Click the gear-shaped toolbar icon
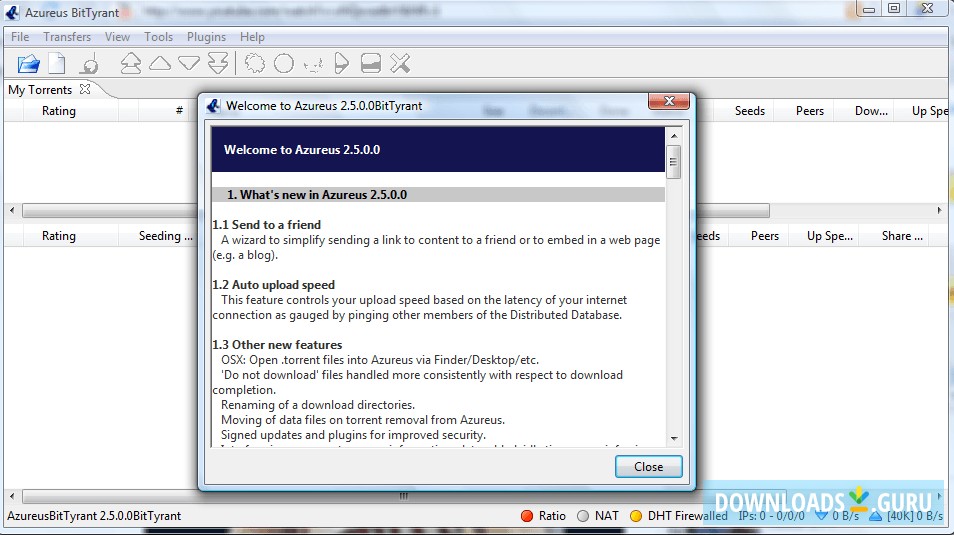Screen dimensions: 954x535 tap(255, 63)
